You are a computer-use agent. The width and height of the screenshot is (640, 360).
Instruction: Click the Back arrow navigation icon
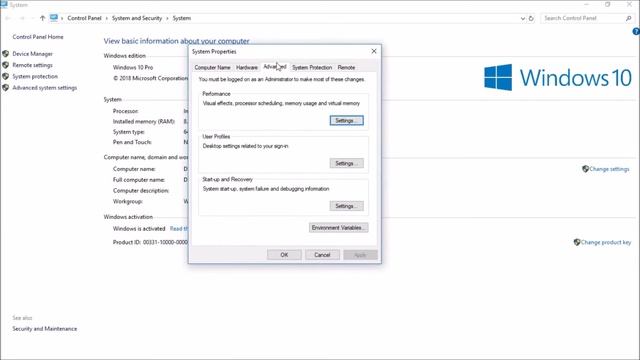(x=8, y=18)
